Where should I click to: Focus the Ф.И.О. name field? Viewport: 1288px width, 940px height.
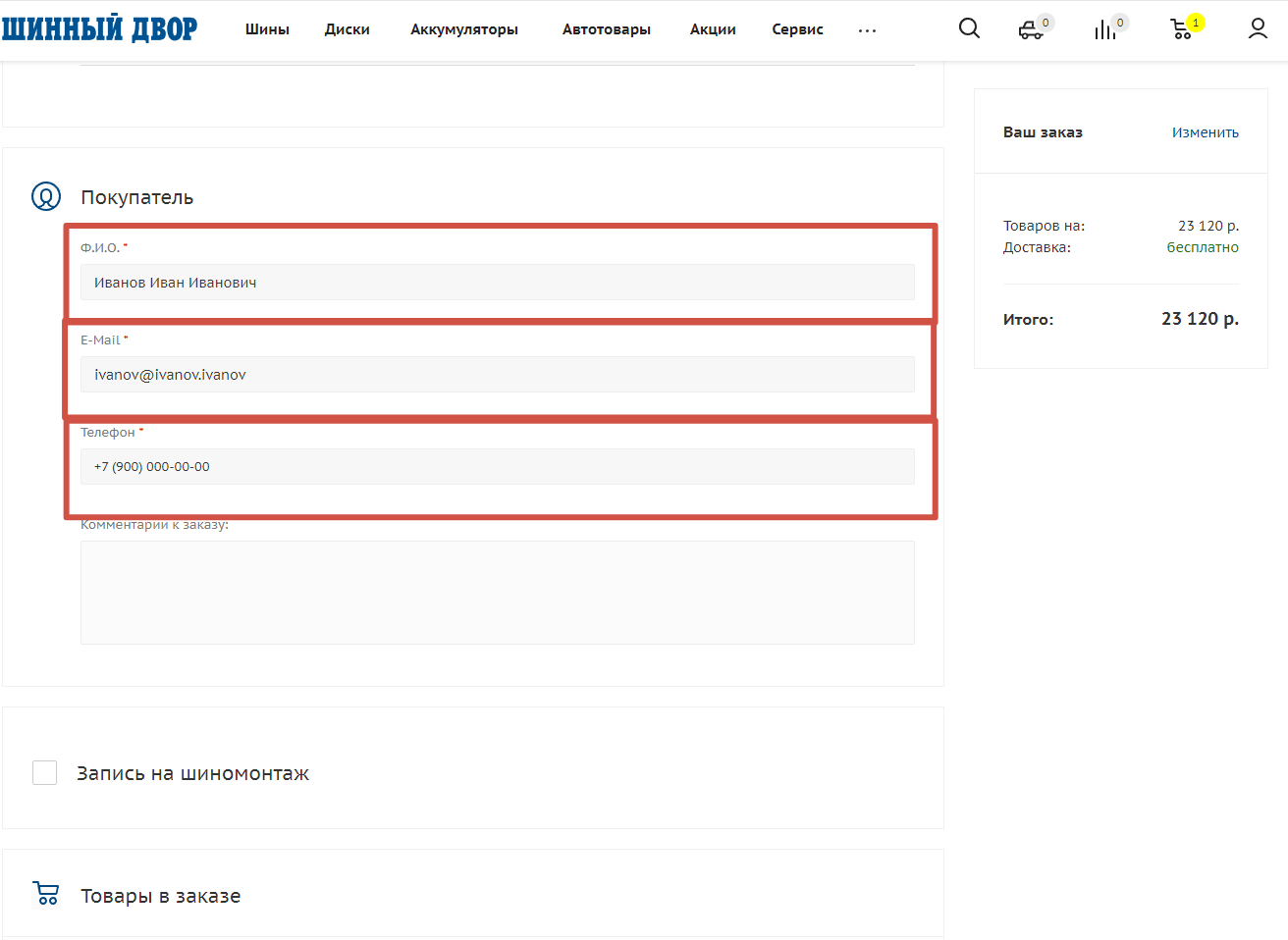pos(497,283)
